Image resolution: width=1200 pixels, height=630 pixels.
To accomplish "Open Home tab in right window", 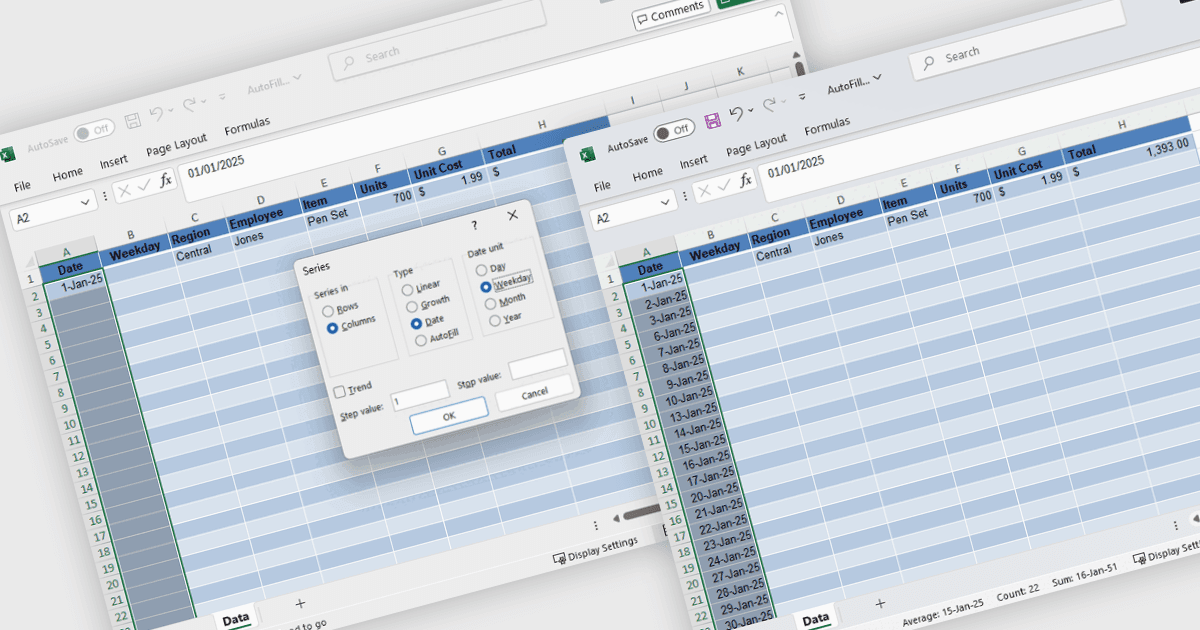I will (x=647, y=173).
